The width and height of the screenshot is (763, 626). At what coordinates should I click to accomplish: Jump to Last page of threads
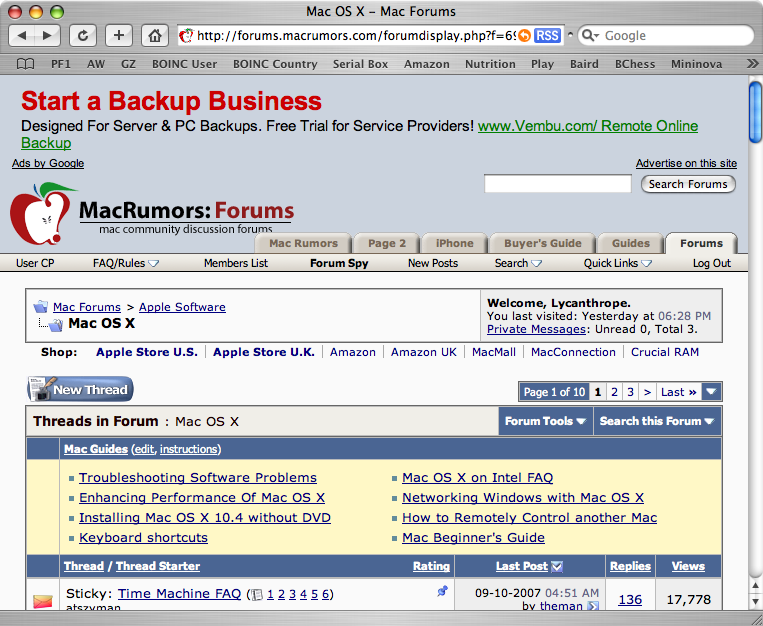click(x=678, y=392)
